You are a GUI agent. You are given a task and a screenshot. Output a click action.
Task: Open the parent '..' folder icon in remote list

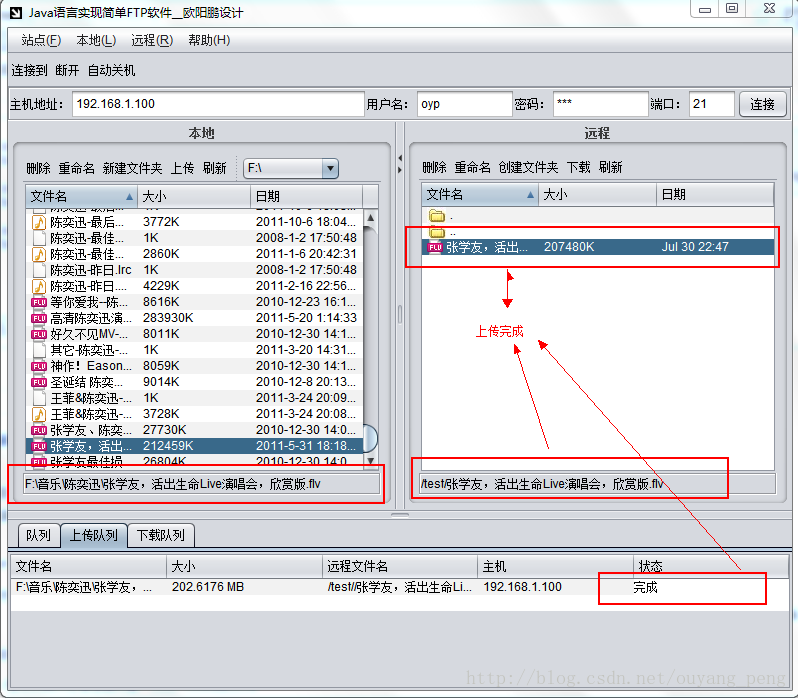436,232
